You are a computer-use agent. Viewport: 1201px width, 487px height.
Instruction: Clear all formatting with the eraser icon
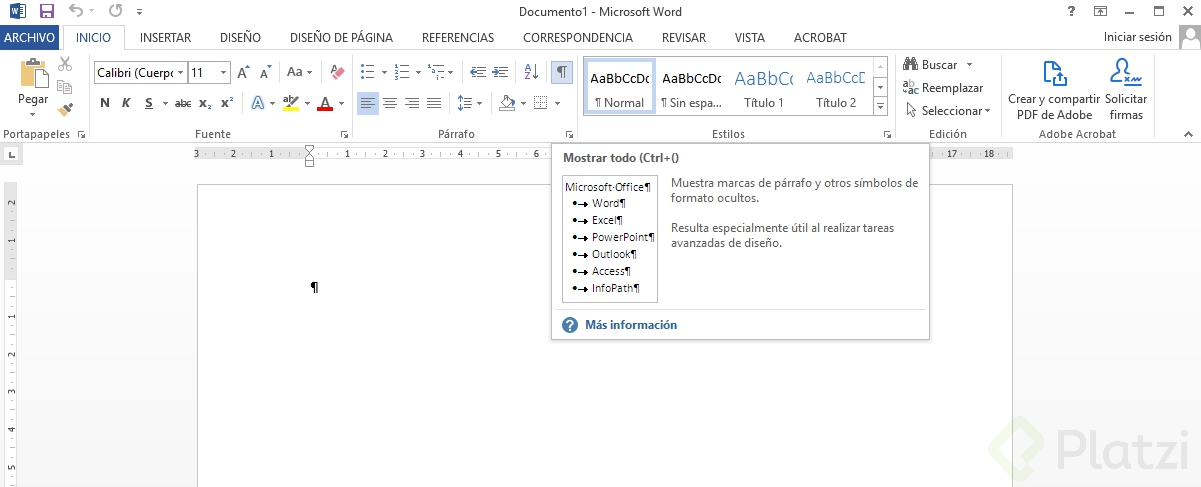(337, 73)
